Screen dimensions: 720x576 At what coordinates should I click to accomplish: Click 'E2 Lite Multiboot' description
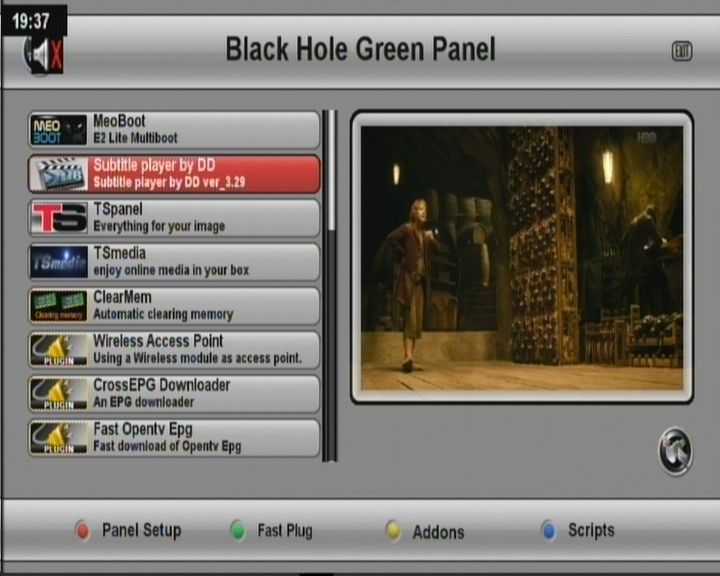coord(135,138)
